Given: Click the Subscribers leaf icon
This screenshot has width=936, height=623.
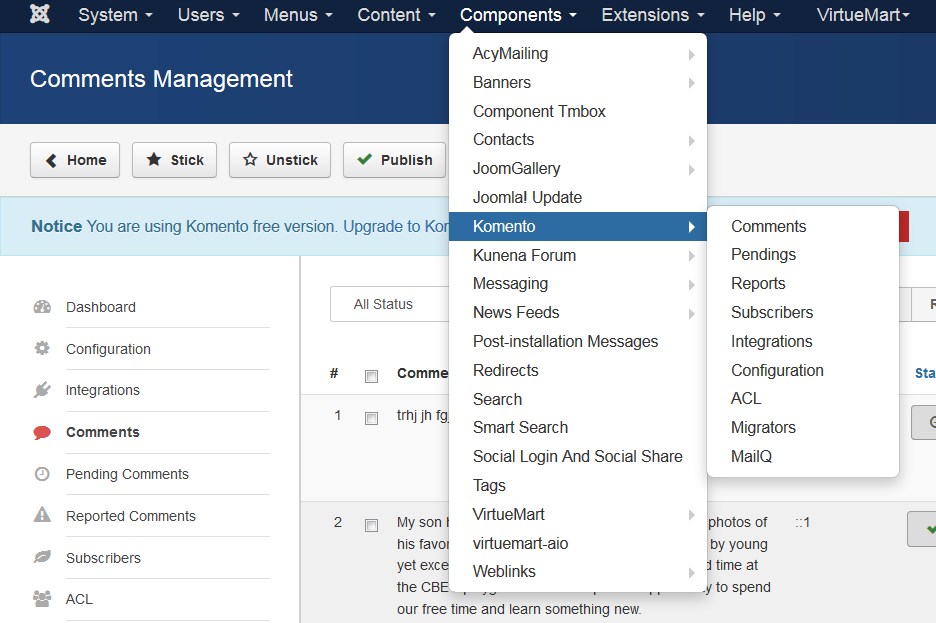Looking at the screenshot, I should click(x=42, y=557).
